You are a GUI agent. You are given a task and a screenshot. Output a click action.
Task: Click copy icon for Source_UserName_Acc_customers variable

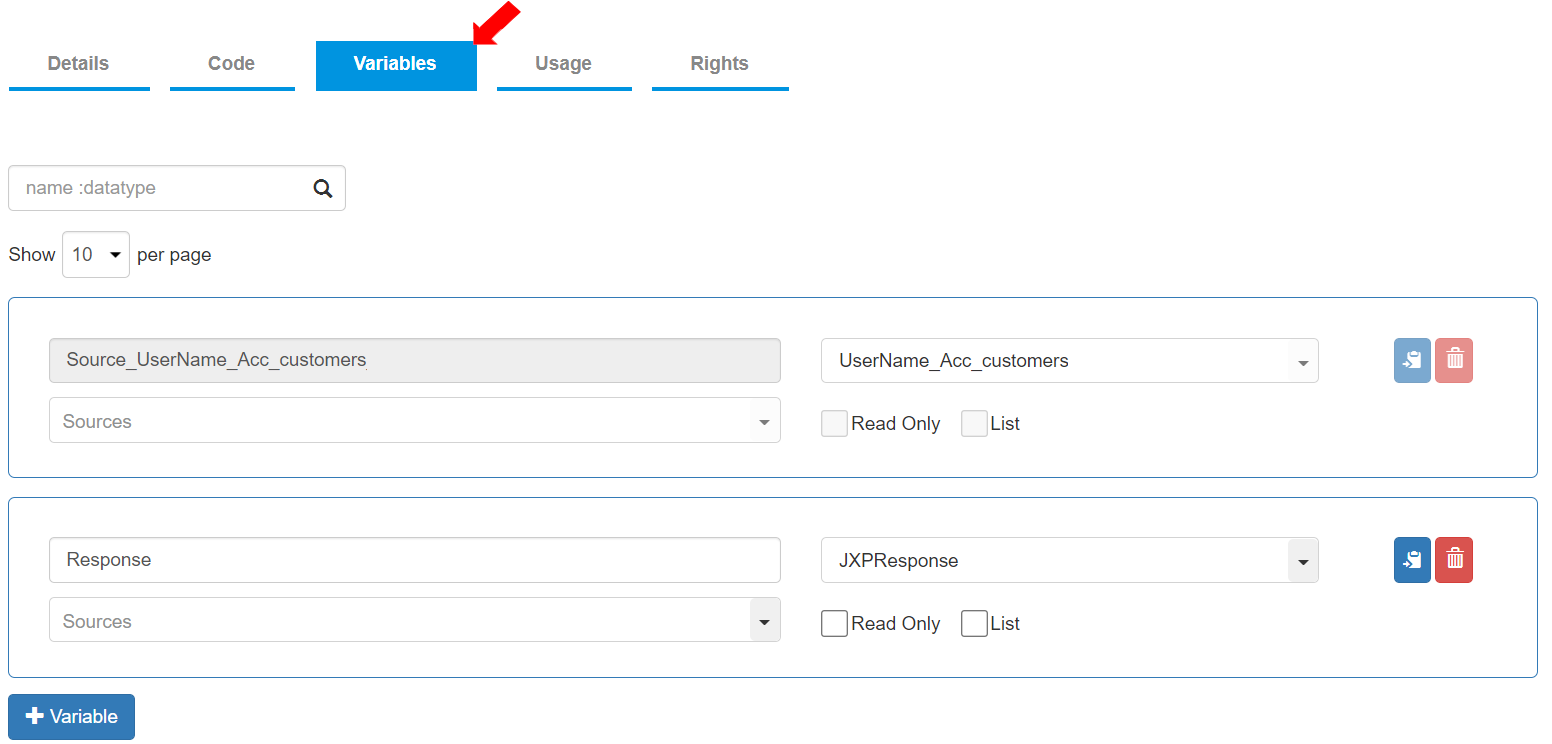(x=1412, y=360)
